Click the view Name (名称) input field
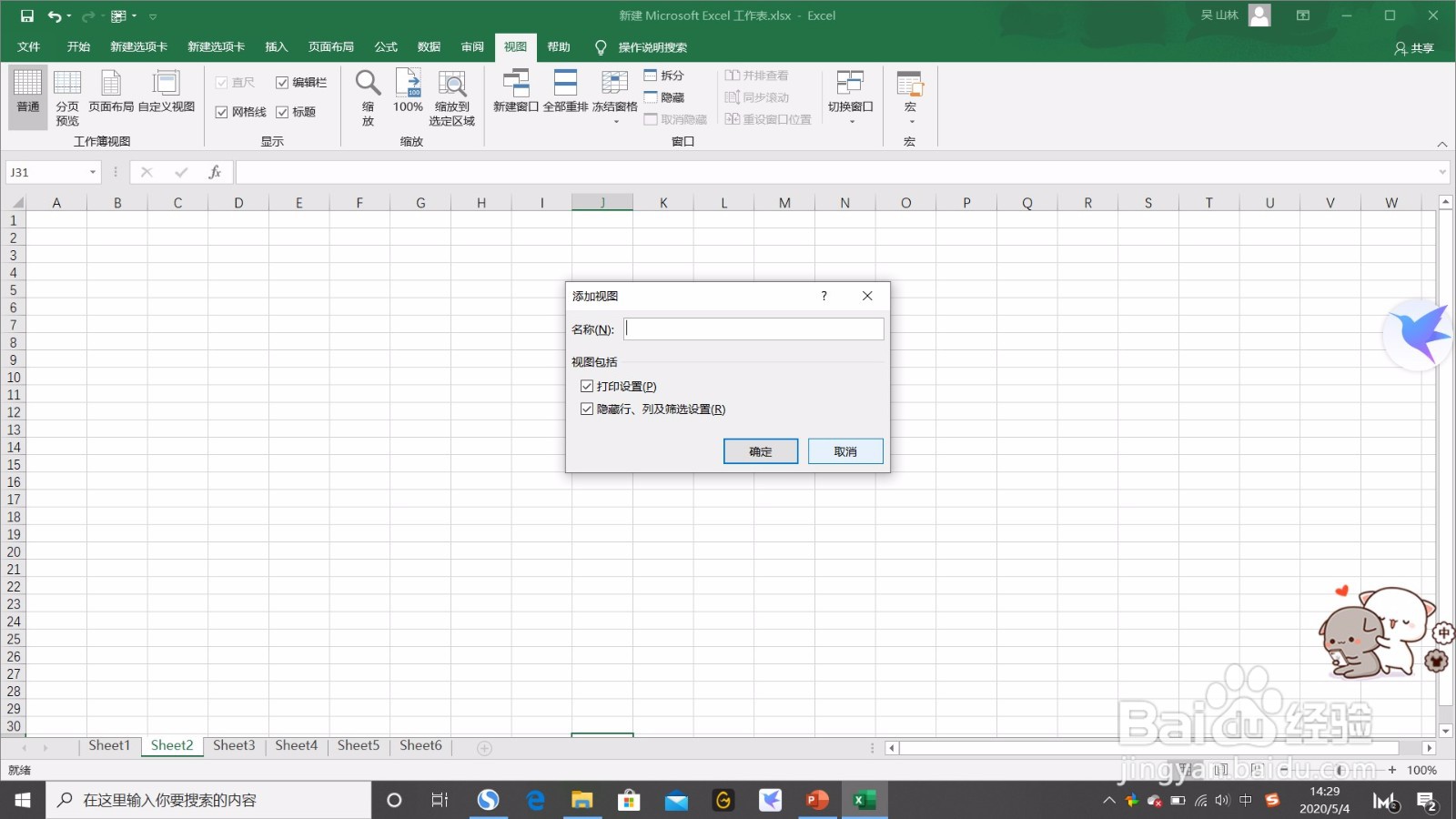 pyautogui.click(x=753, y=329)
